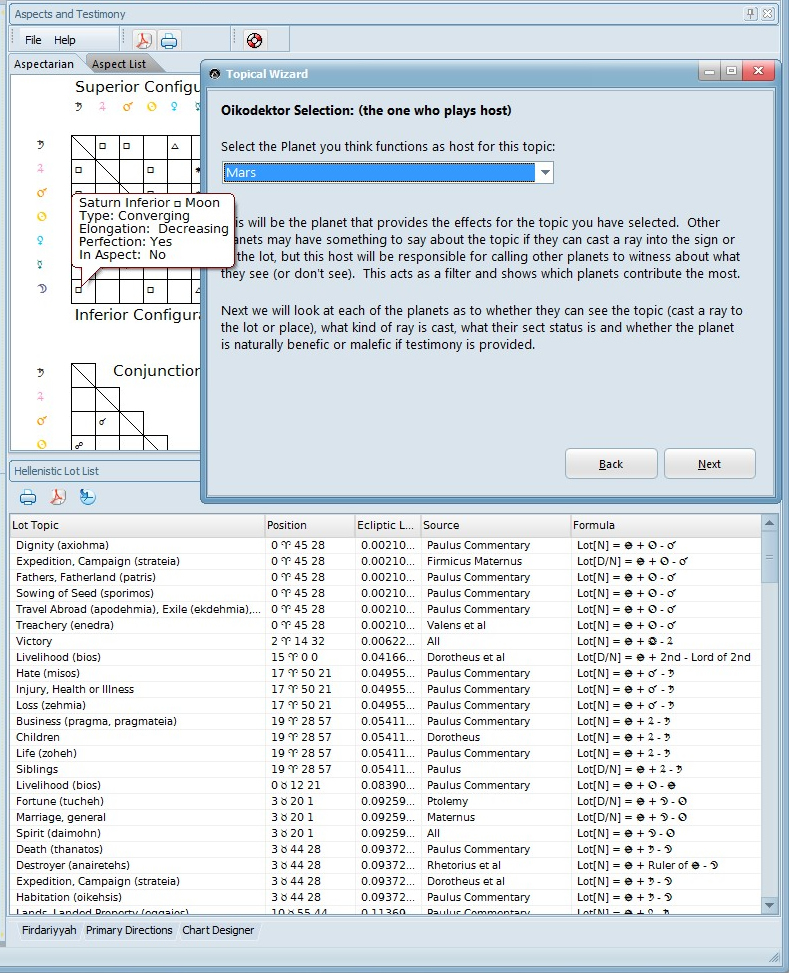This screenshot has width=789, height=973.
Task: Click the lot list scrollbar thumb
Action: [769, 558]
